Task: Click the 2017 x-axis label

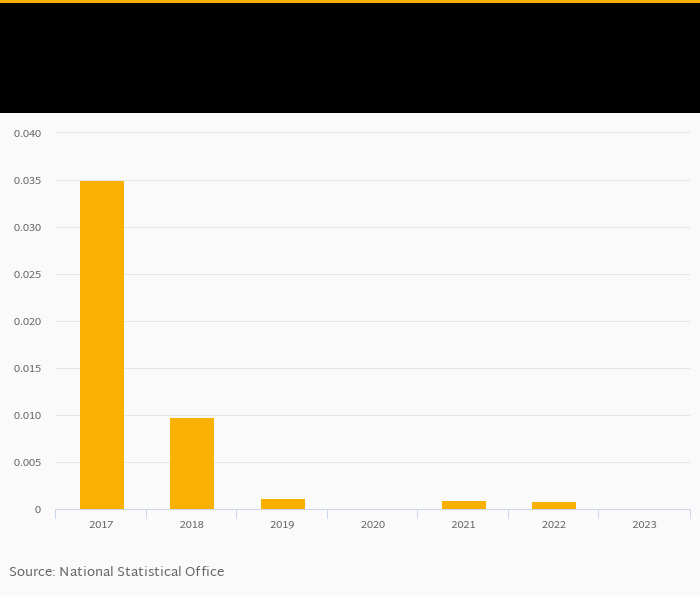Action: pyautogui.click(x=101, y=525)
